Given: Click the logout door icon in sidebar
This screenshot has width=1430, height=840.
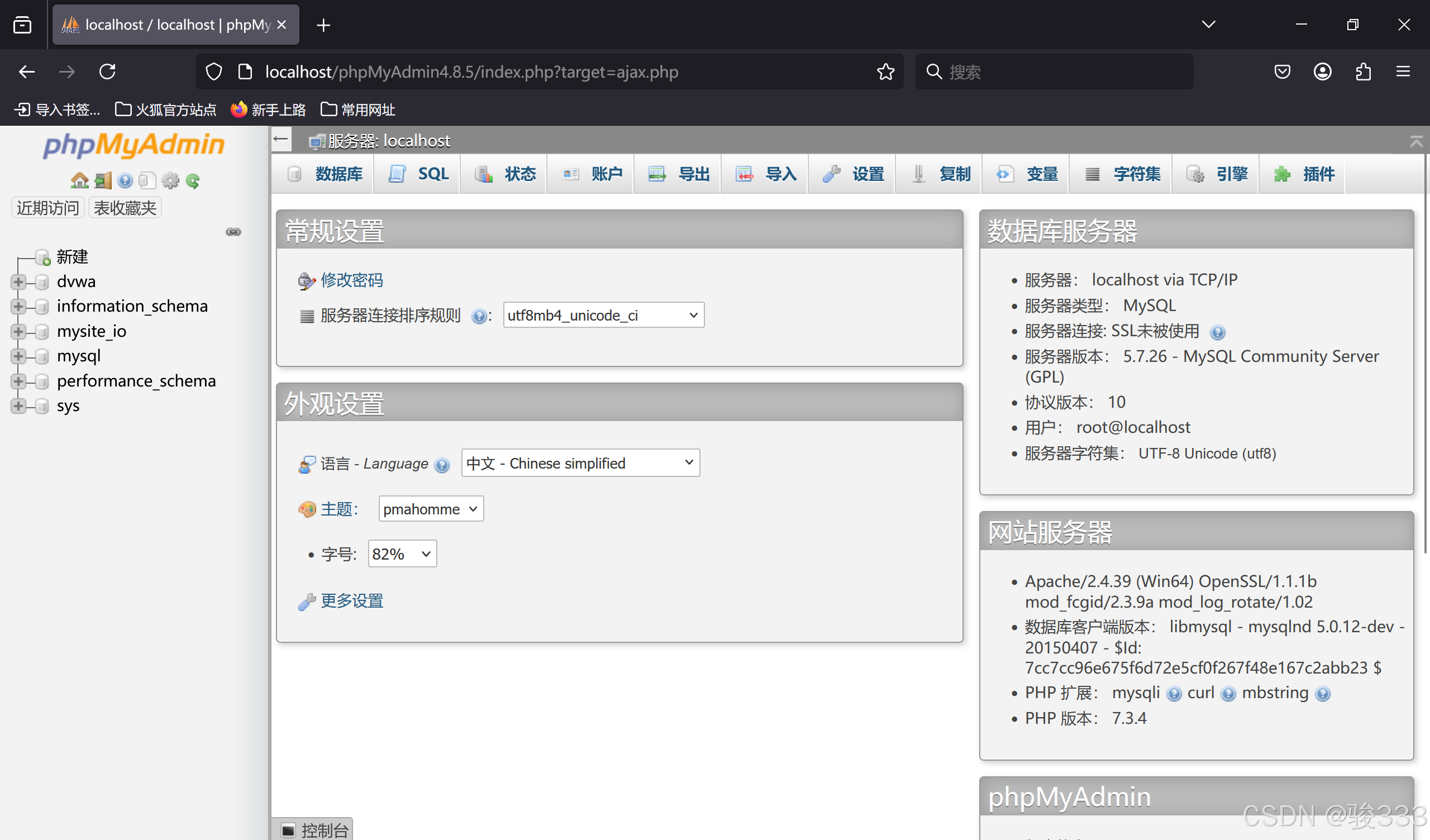Looking at the screenshot, I should click(x=103, y=180).
